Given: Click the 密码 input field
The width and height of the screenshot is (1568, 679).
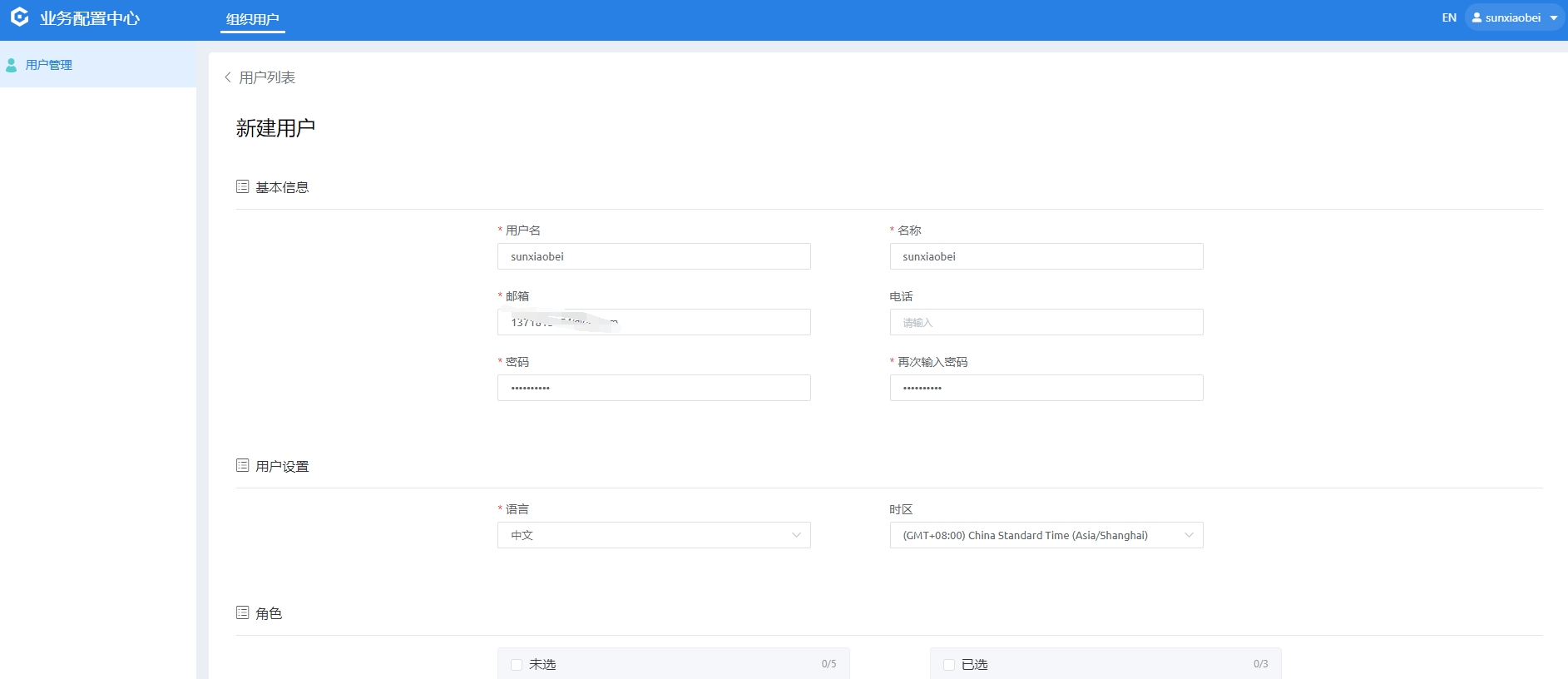Looking at the screenshot, I should [654, 388].
